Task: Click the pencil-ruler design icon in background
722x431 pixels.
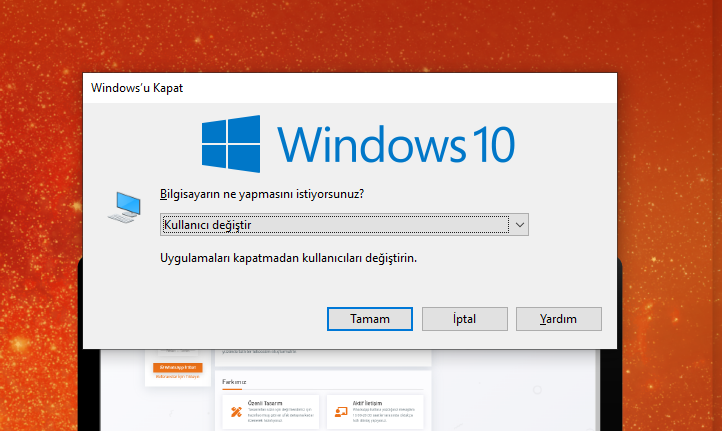Action: 236,412
